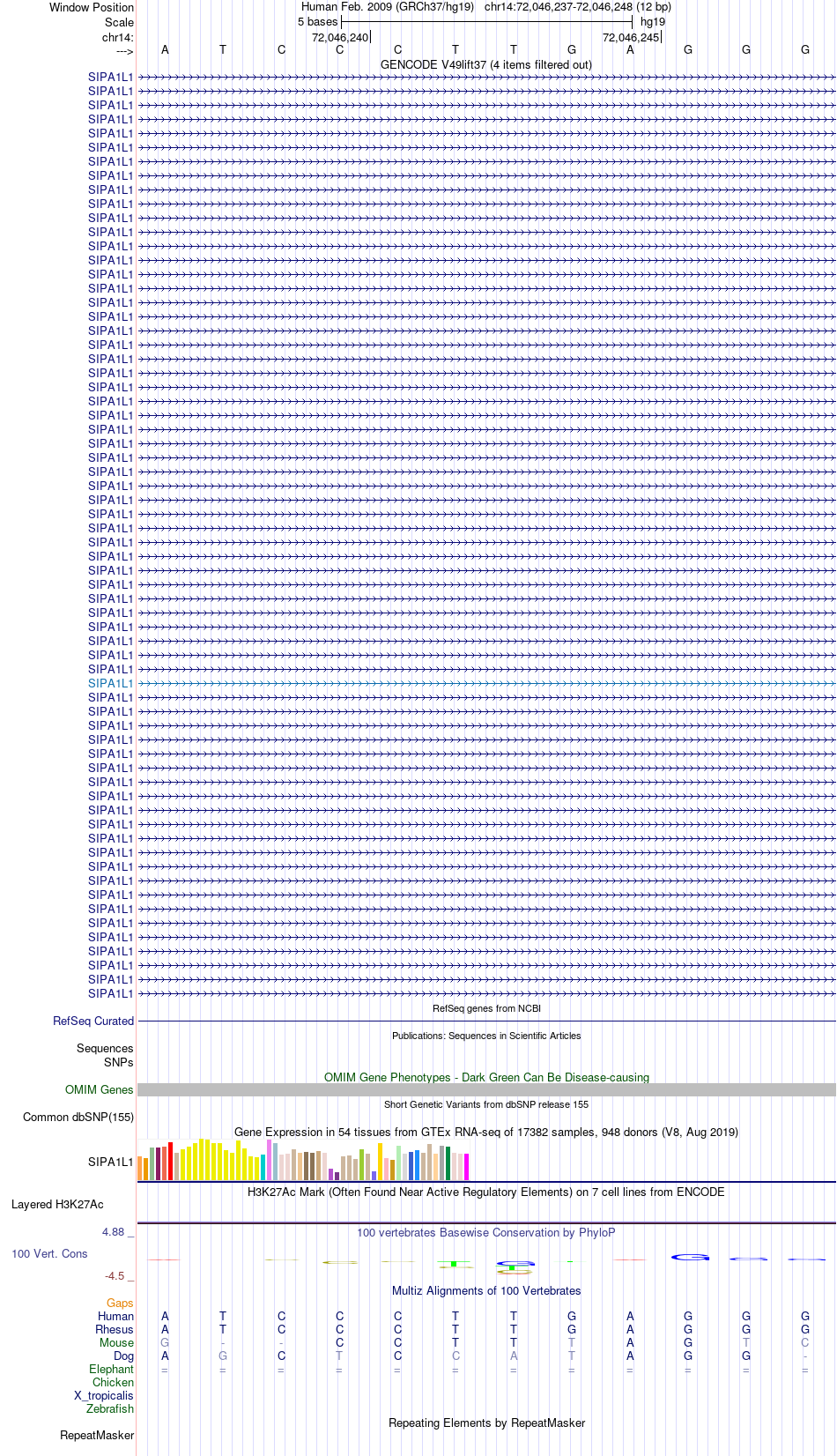Open the H3K27Ac Mark track heading
The image size is (837, 1456).
[486, 1192]
